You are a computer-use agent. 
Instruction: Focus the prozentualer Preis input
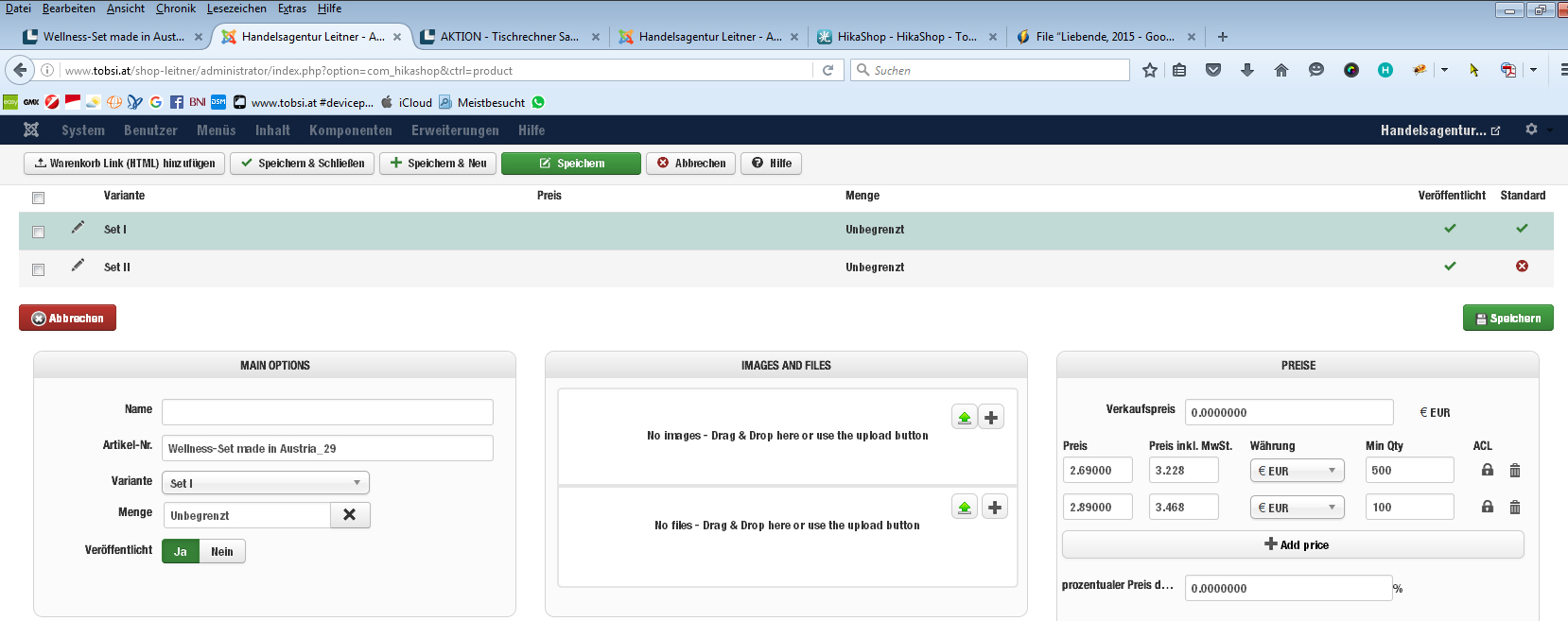[x=1288, y=588]
